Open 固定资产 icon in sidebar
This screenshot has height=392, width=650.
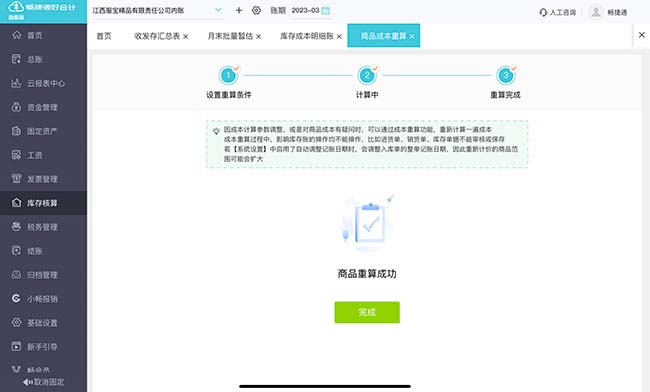coord(16,131)
